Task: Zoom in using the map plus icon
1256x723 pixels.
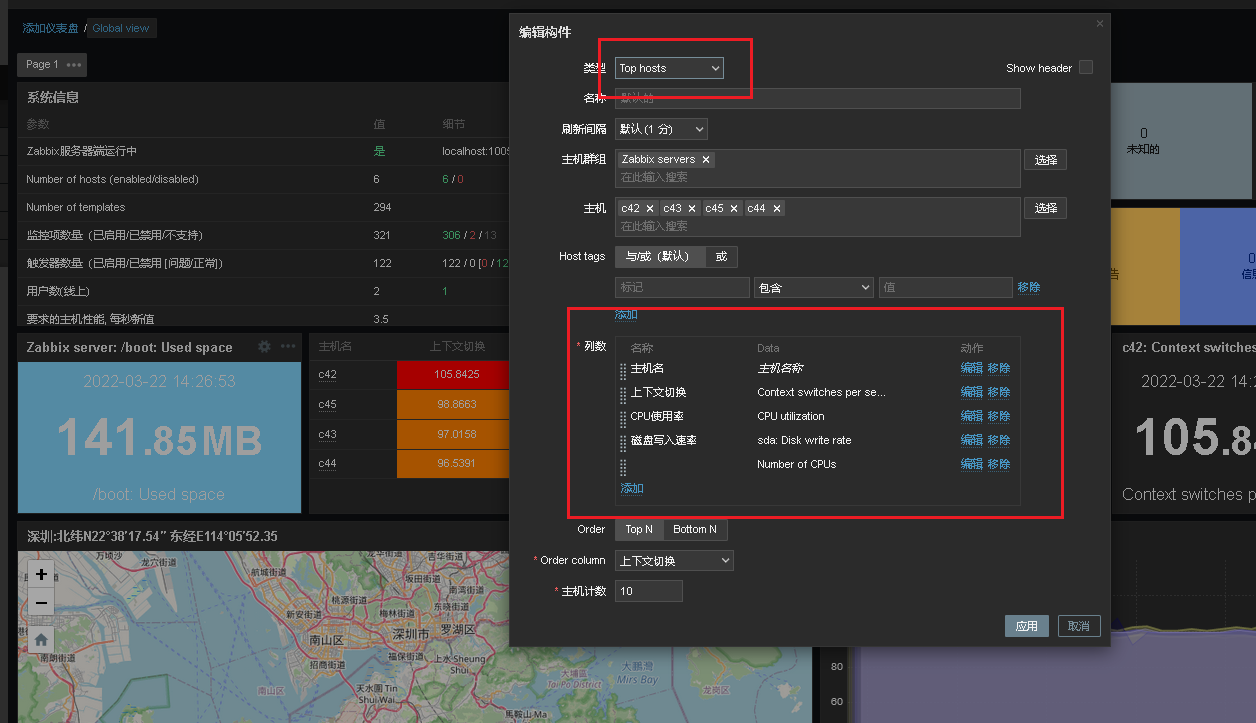Action: coord(40,575)
